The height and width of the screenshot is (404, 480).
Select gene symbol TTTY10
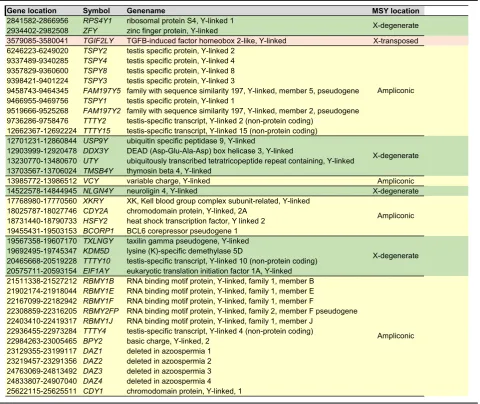97,261
